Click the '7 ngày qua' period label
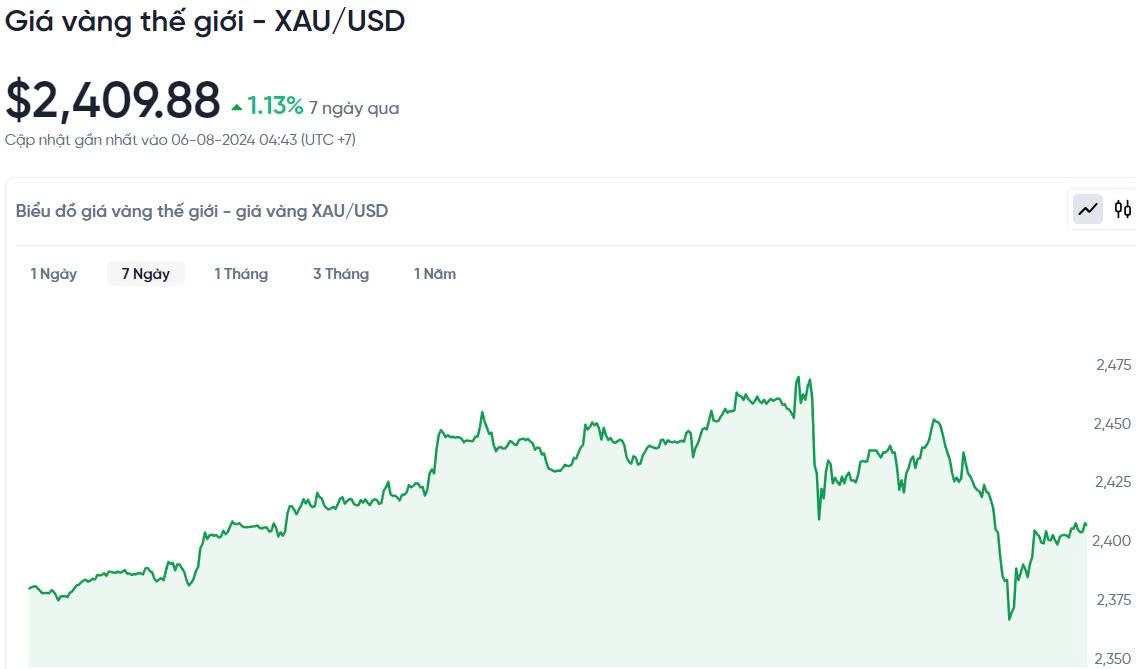This screenshot has height=669, width=1136. coord(354,108)
